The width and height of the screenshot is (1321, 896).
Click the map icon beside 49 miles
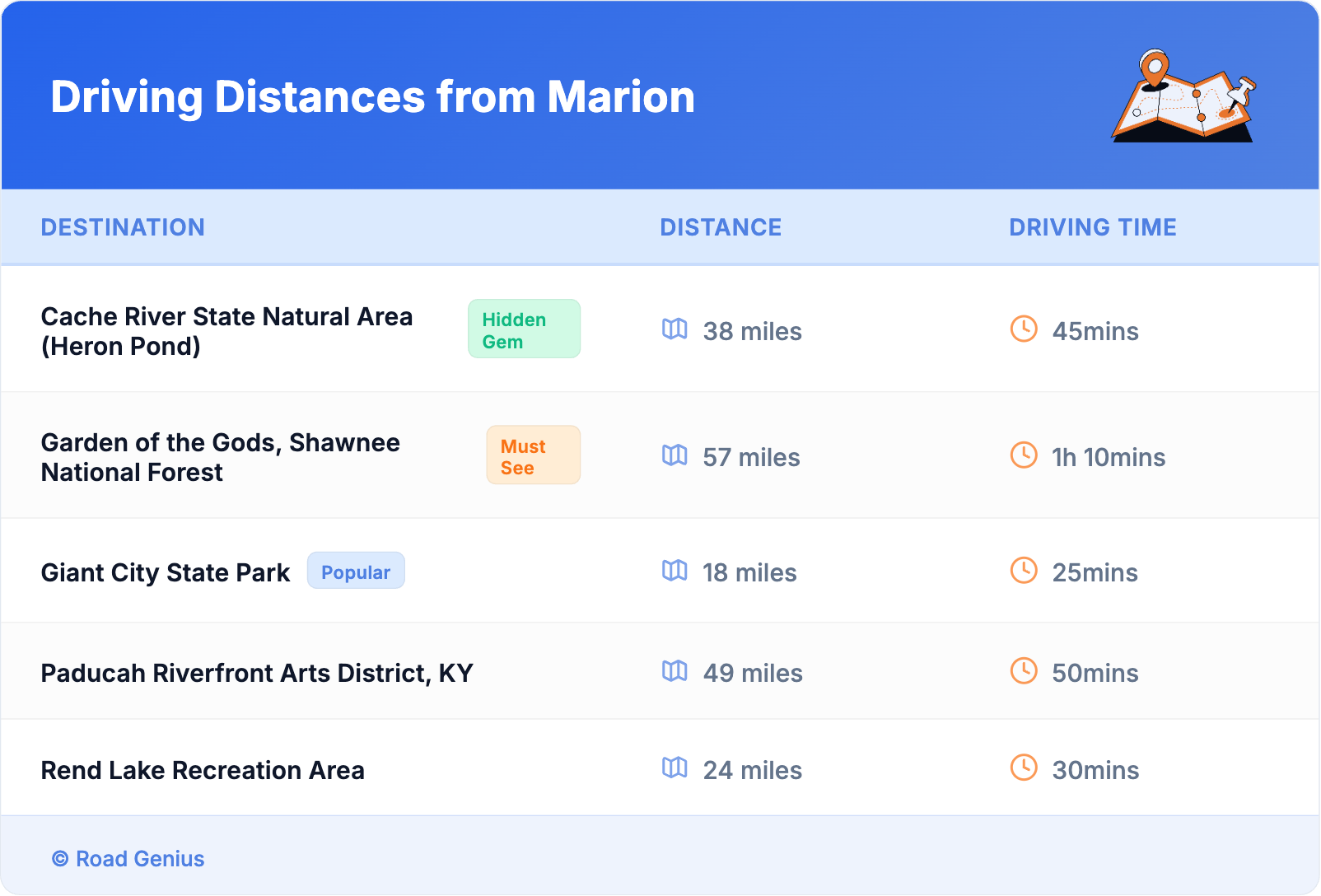point(675,671)
